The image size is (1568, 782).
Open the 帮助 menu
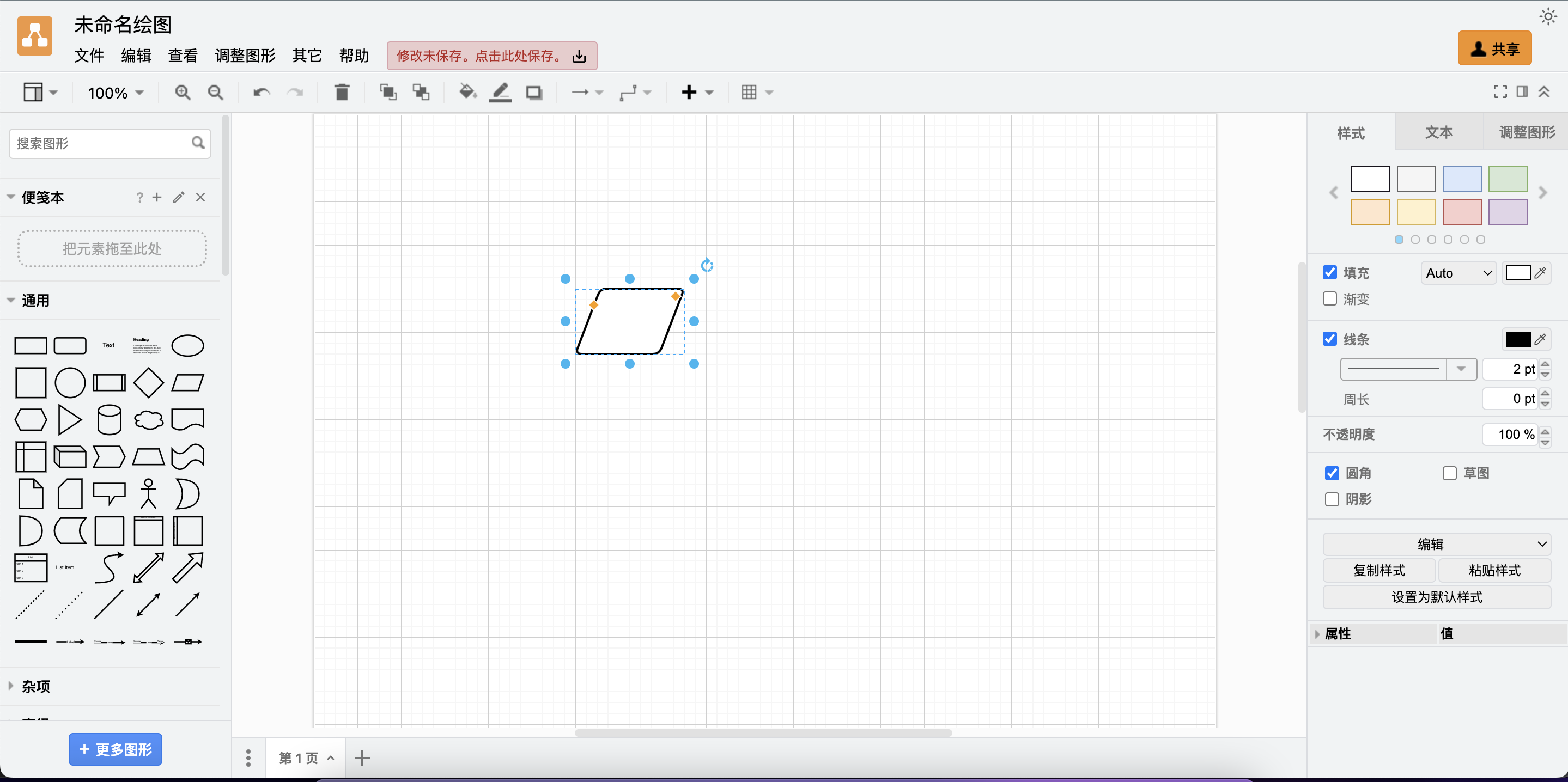point(354,56)
